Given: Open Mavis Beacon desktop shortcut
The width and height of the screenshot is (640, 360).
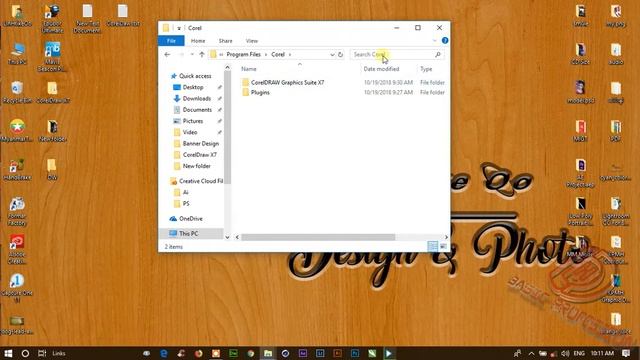Looking at the screenshot, I should (x=52, y=56).
